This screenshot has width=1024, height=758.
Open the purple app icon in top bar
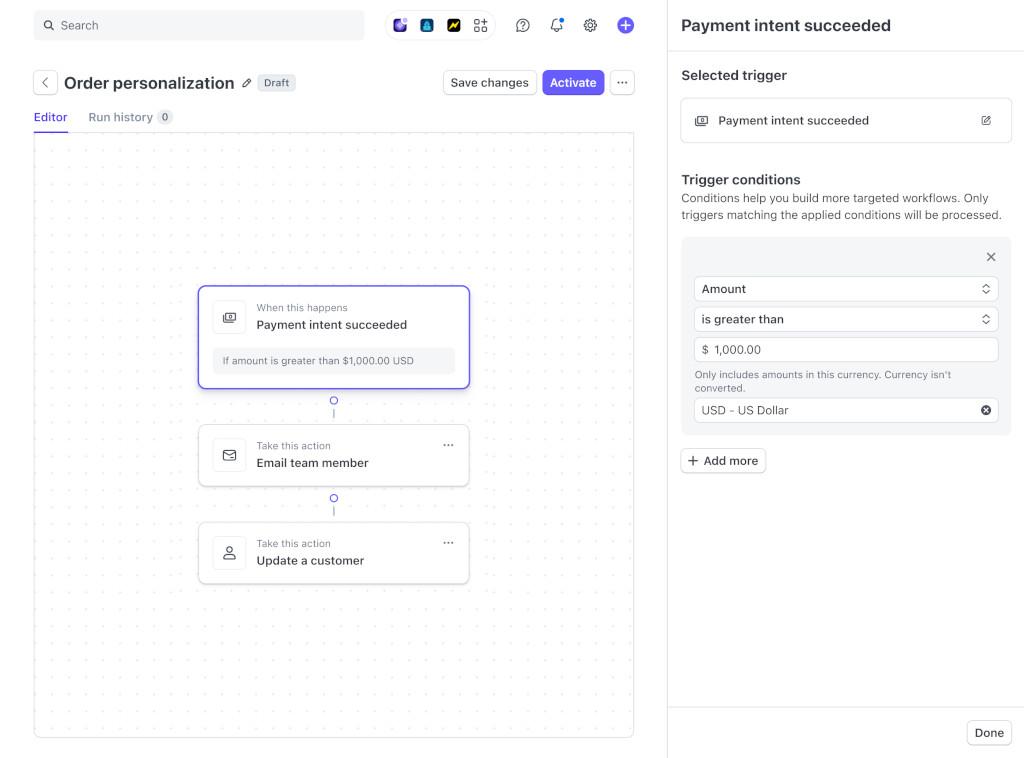coord(400,25)
